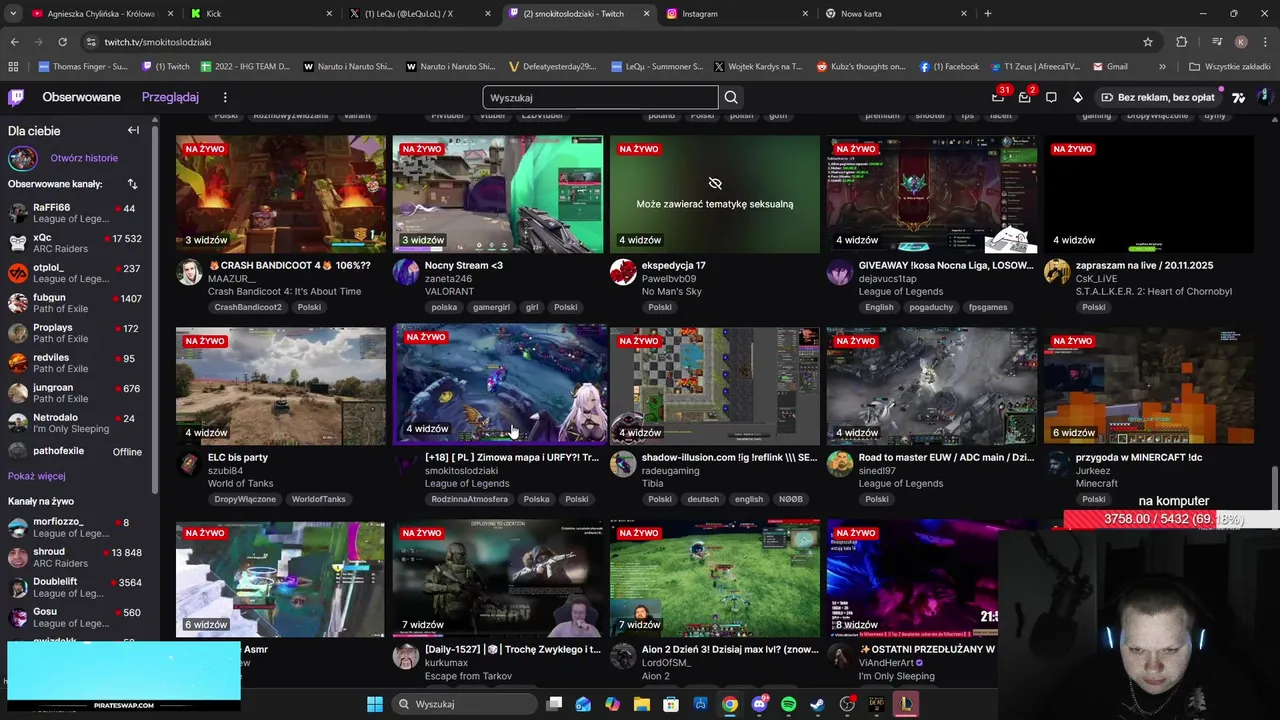Image resolution: width=1280 pixels, height=720 pixels.
Task: Open the notifications inbox with 2 badge
Action: click(x=1024, y=97)
